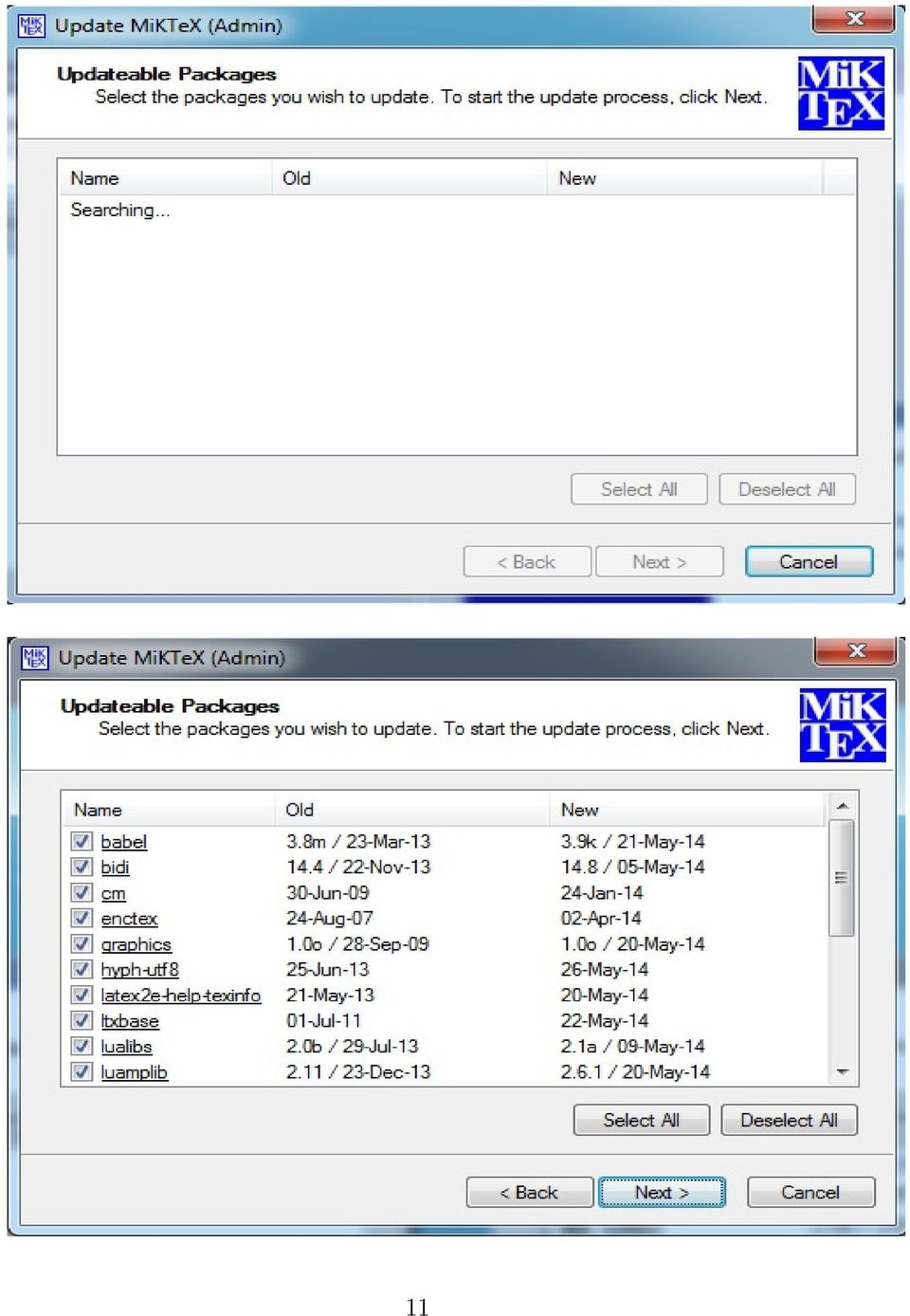Viewport: 910px width, 1316px height.
Task: Click new version 2.1a / 09-May-14
Action: [x=632, y=1046]
